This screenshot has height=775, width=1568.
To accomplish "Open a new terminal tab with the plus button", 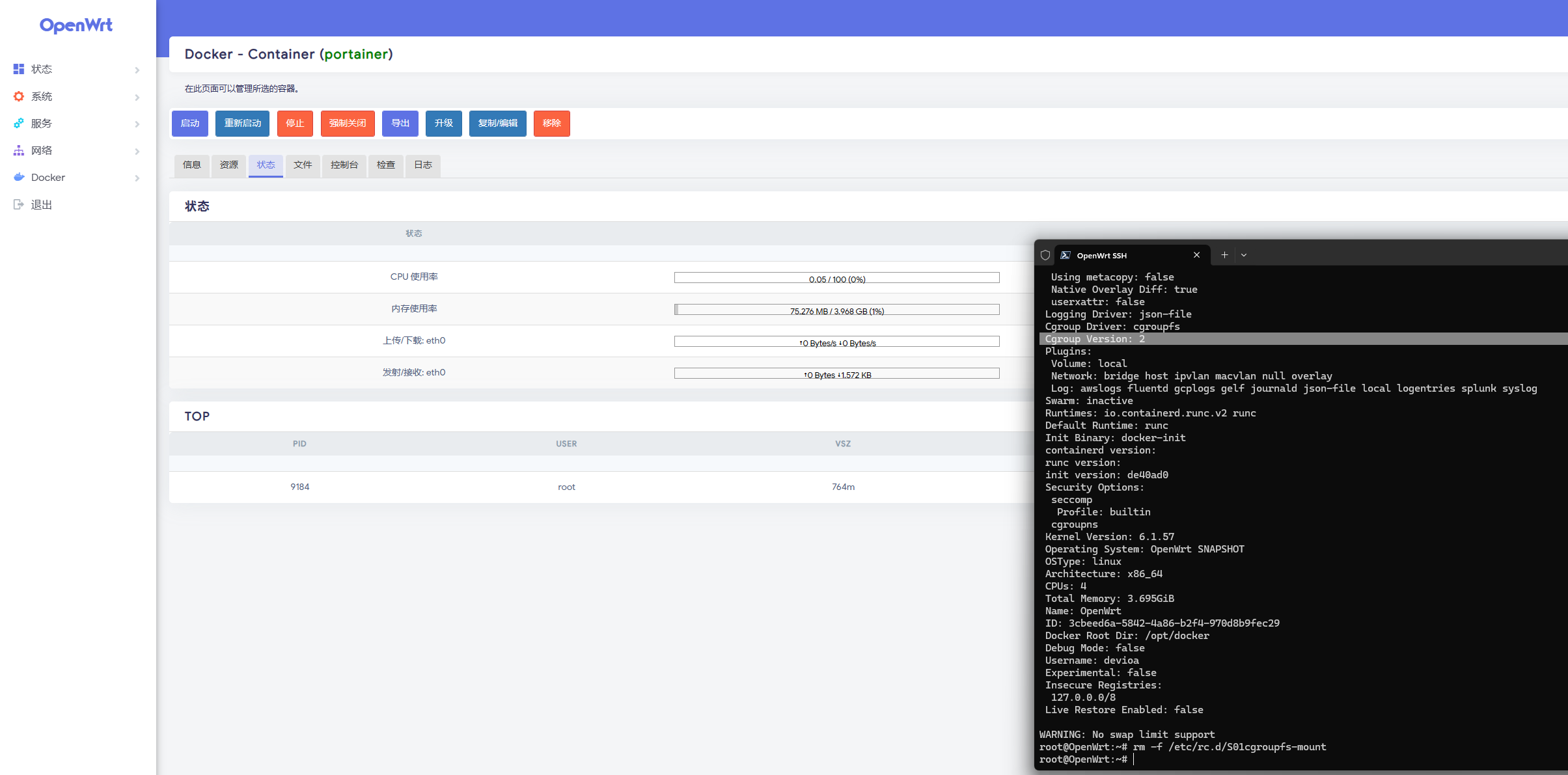I will pyautogui.click(x=1224, y=254).
